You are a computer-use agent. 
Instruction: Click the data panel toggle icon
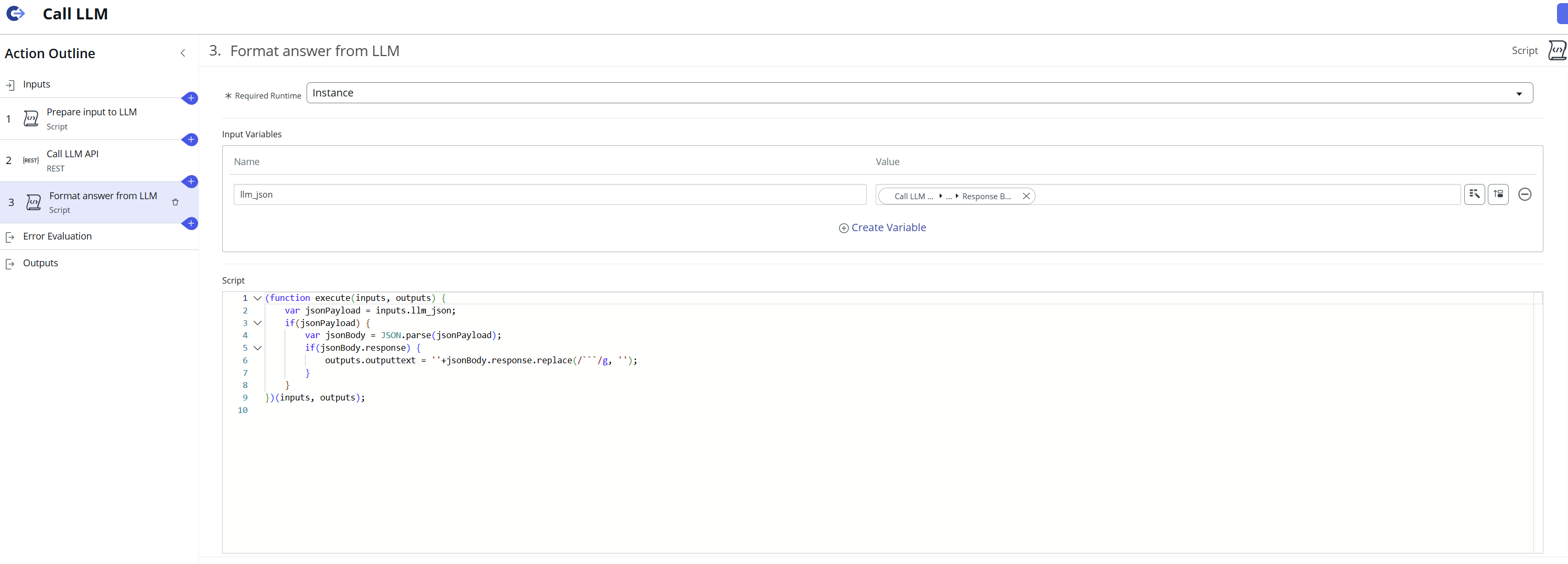coord(1498,194)
